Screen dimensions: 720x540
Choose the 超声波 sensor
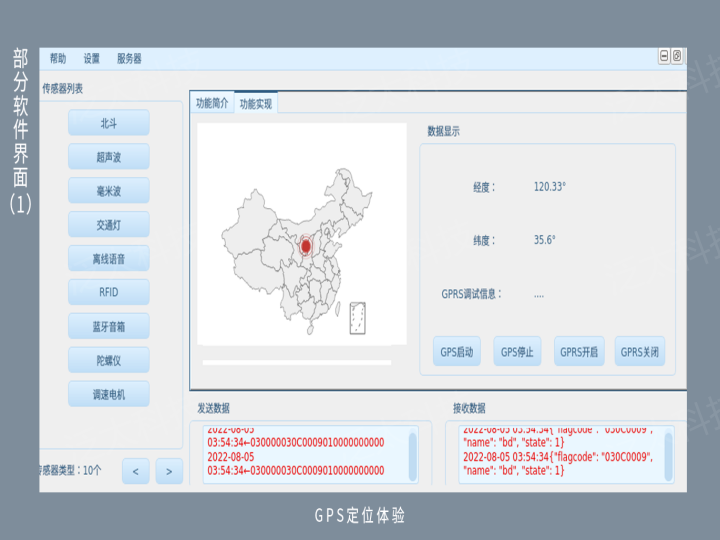coord(109,157)
